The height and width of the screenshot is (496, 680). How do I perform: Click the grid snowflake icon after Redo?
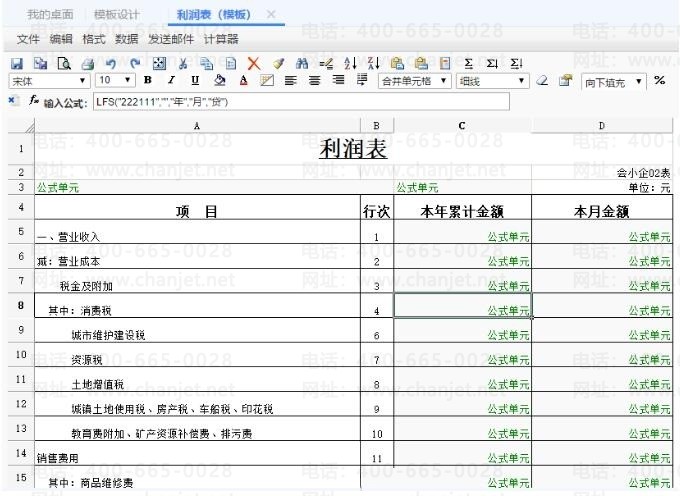point(159,64)
